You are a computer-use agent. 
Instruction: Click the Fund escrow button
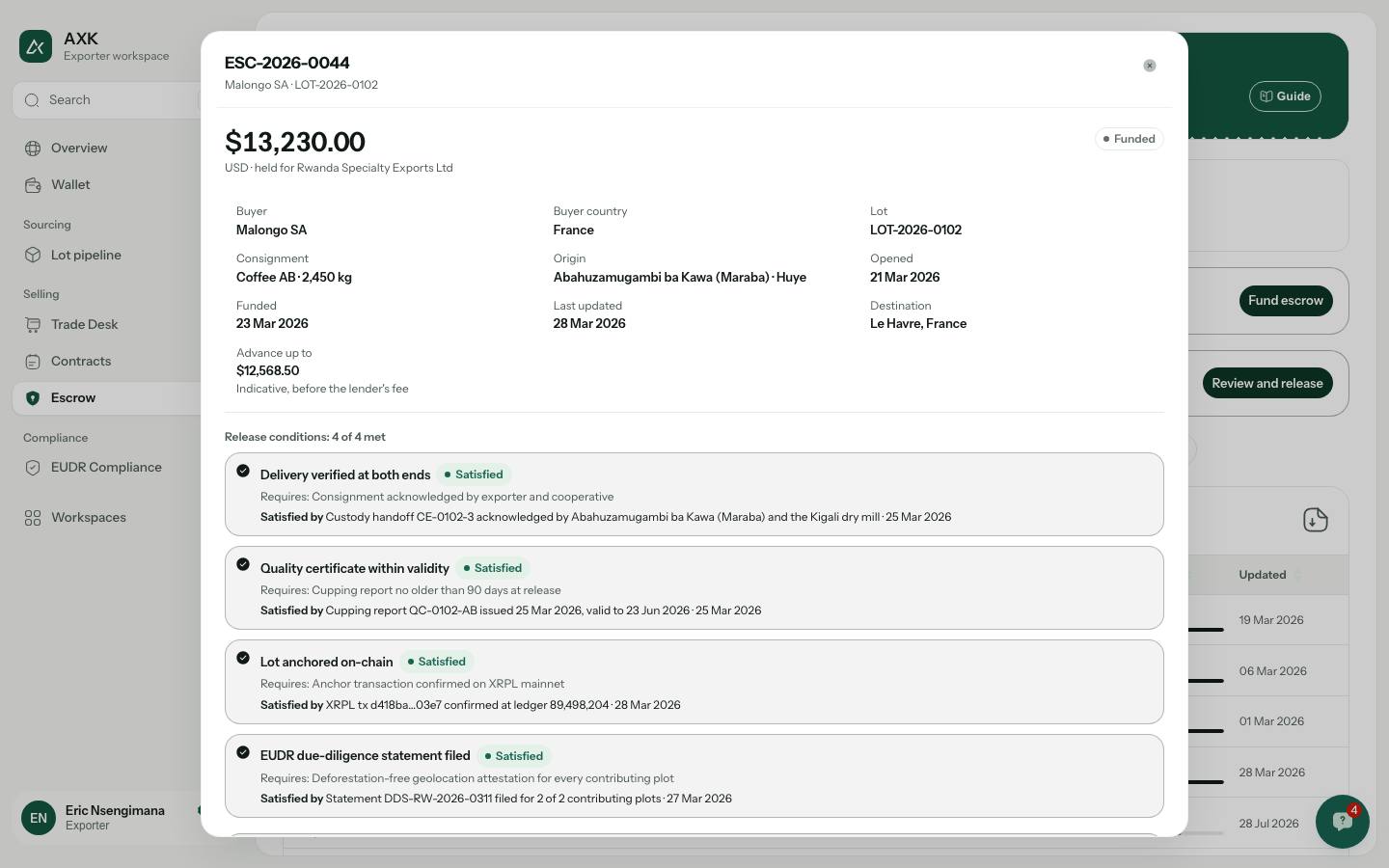coord(1286,301)
